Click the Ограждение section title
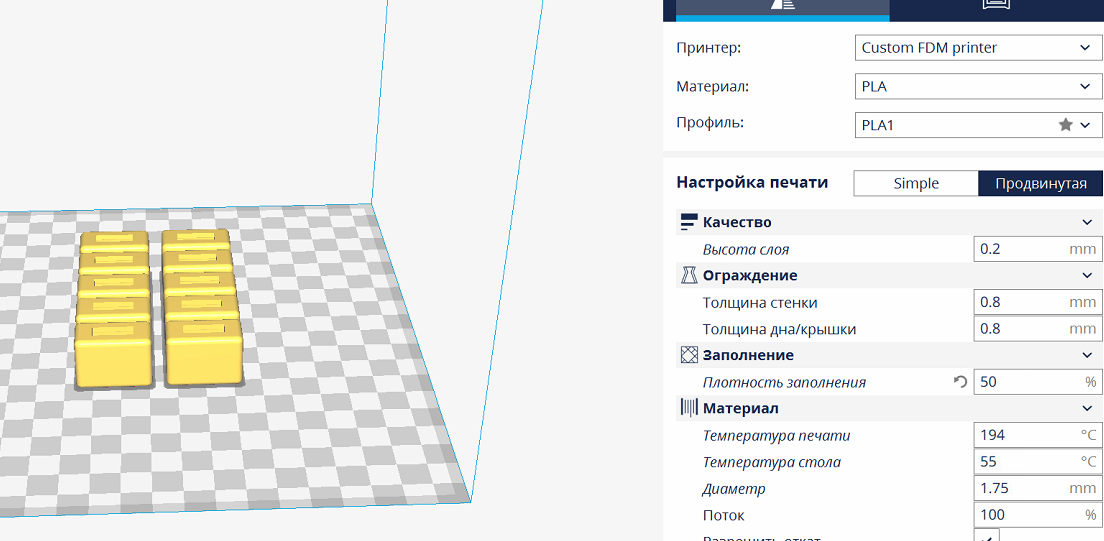1104x541 pixels. [750, 275]
